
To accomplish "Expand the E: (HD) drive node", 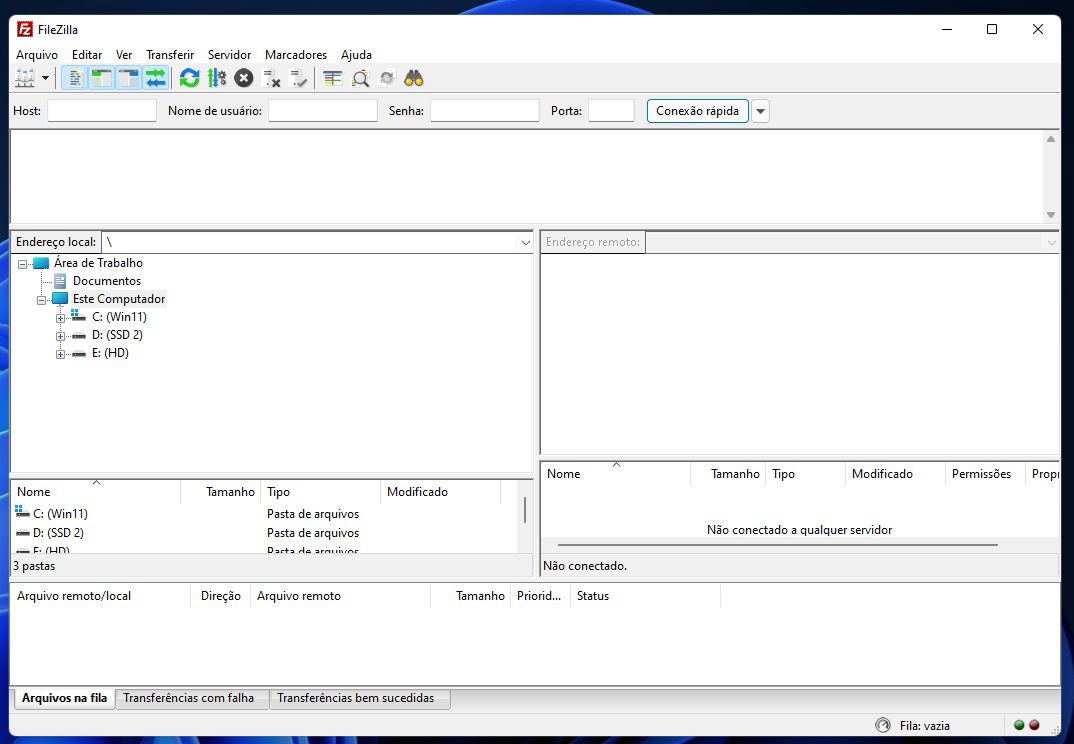I will click(60, 354).
